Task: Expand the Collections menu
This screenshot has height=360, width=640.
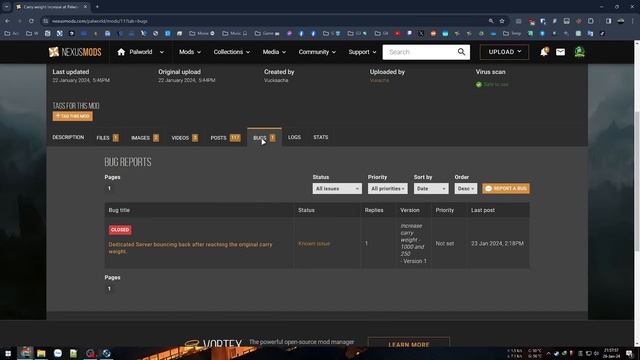Action: pos(231,52)
